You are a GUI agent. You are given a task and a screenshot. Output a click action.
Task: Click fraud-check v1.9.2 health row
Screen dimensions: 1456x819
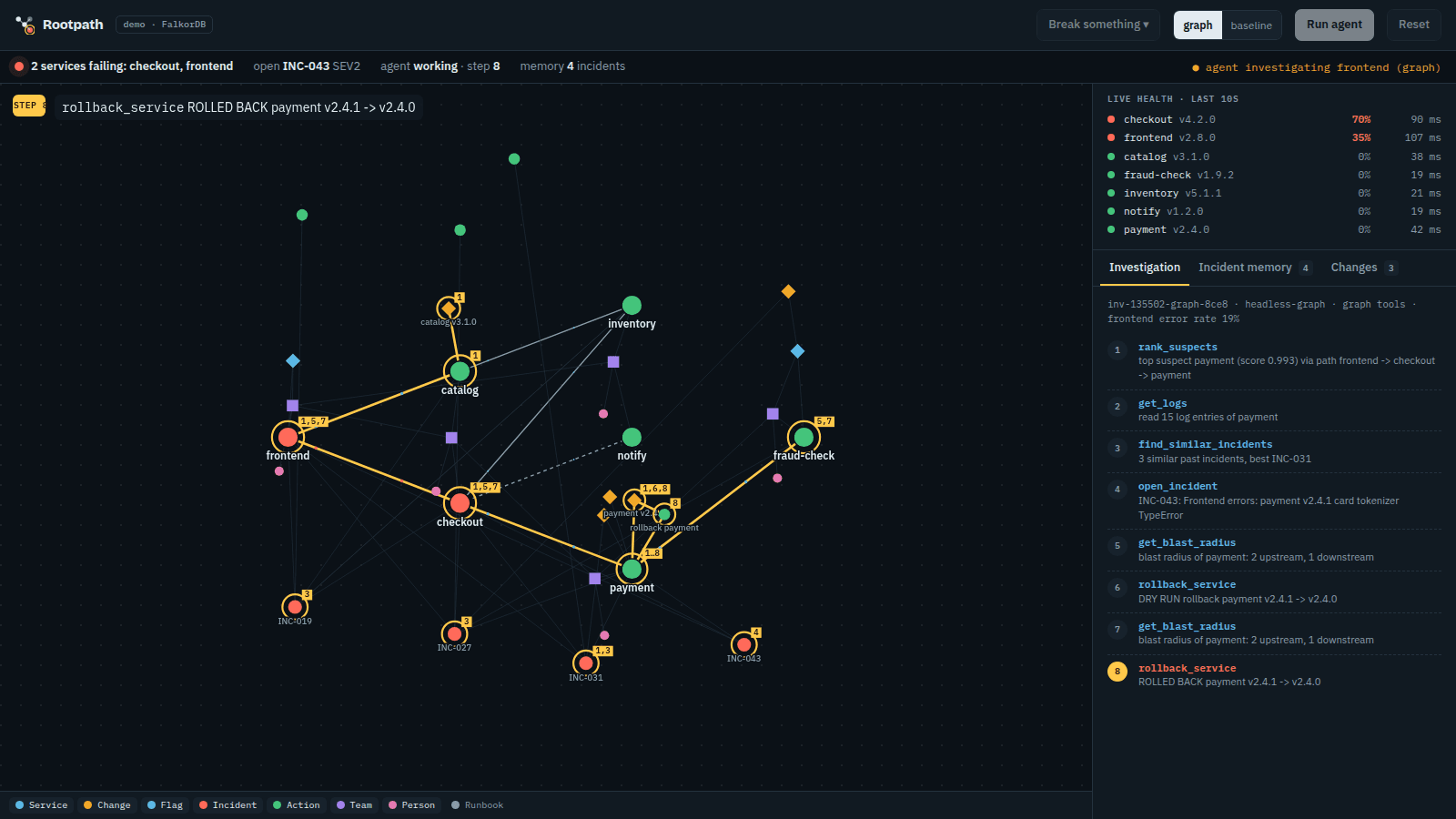1274,175
